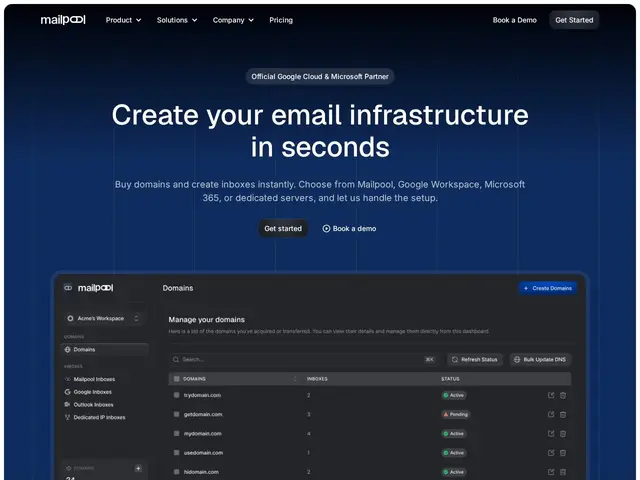Delete hidomain.com with the trash icon
The height and width of the screenshot is (480, 640).
tap(563, 472)
